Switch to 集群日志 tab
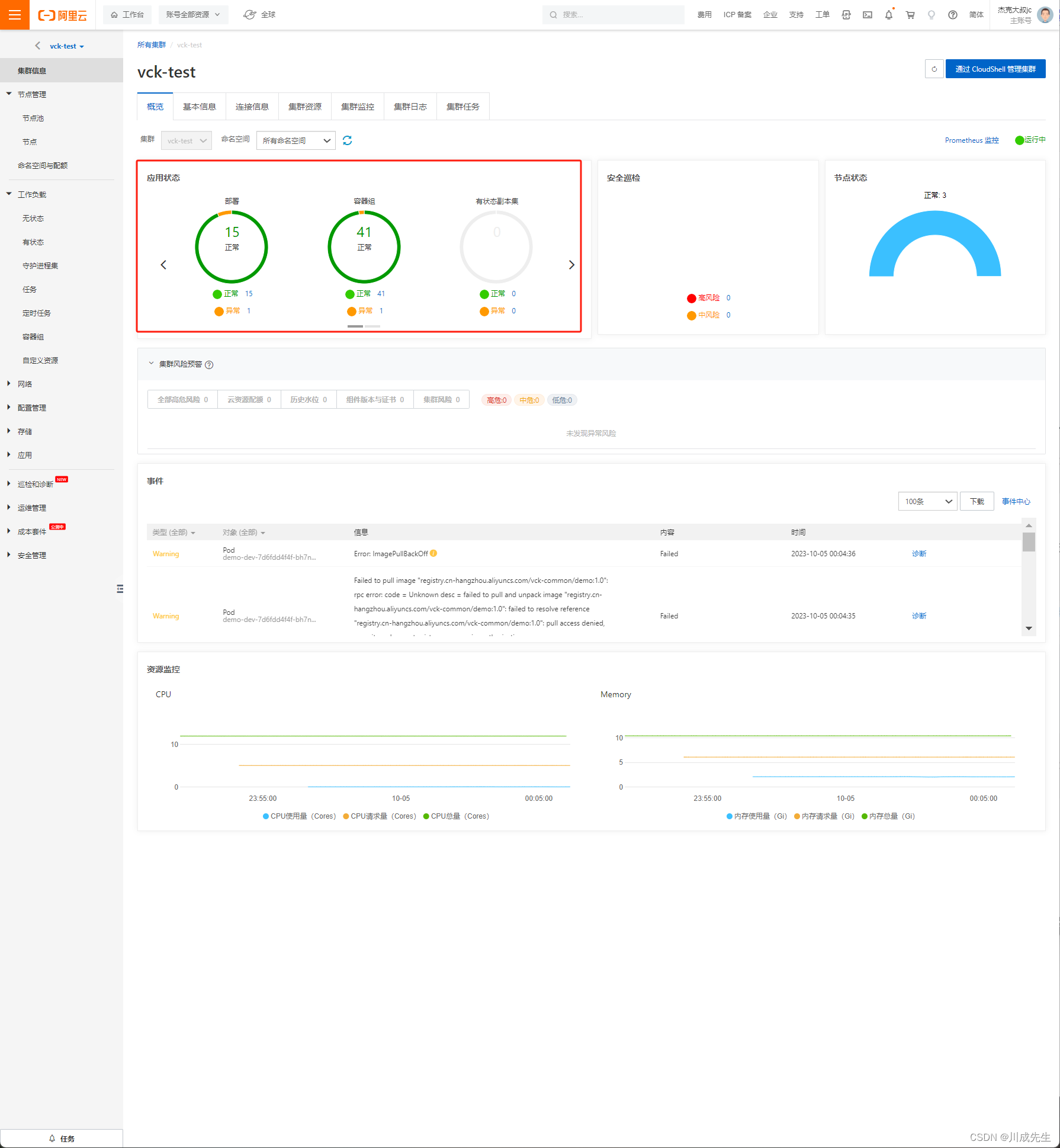 click(x=410, y=107)
